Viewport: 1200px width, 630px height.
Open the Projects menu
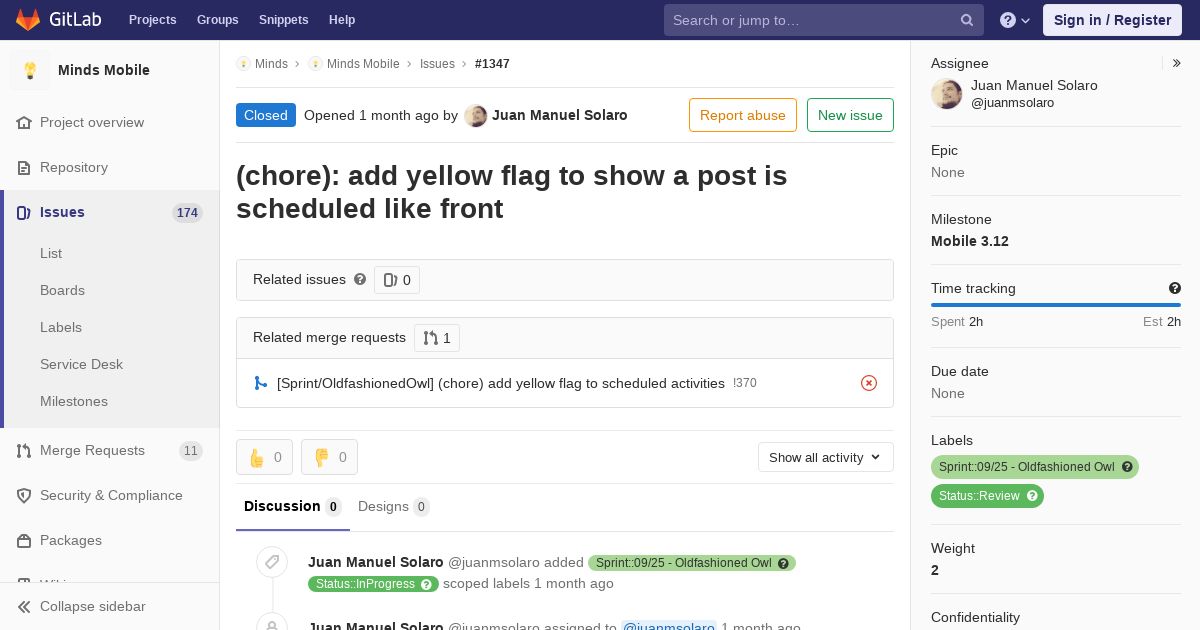(152, 20)
